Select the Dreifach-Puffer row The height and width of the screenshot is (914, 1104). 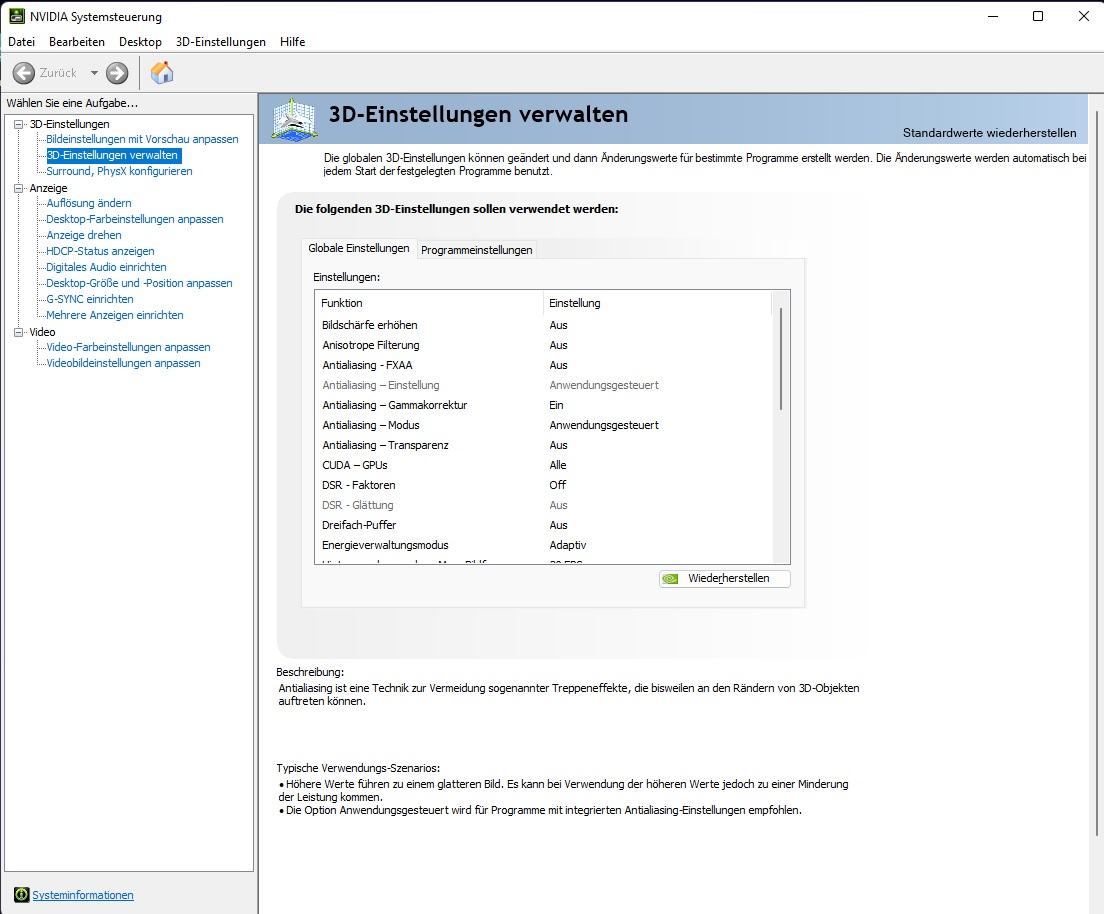[544, 525]
